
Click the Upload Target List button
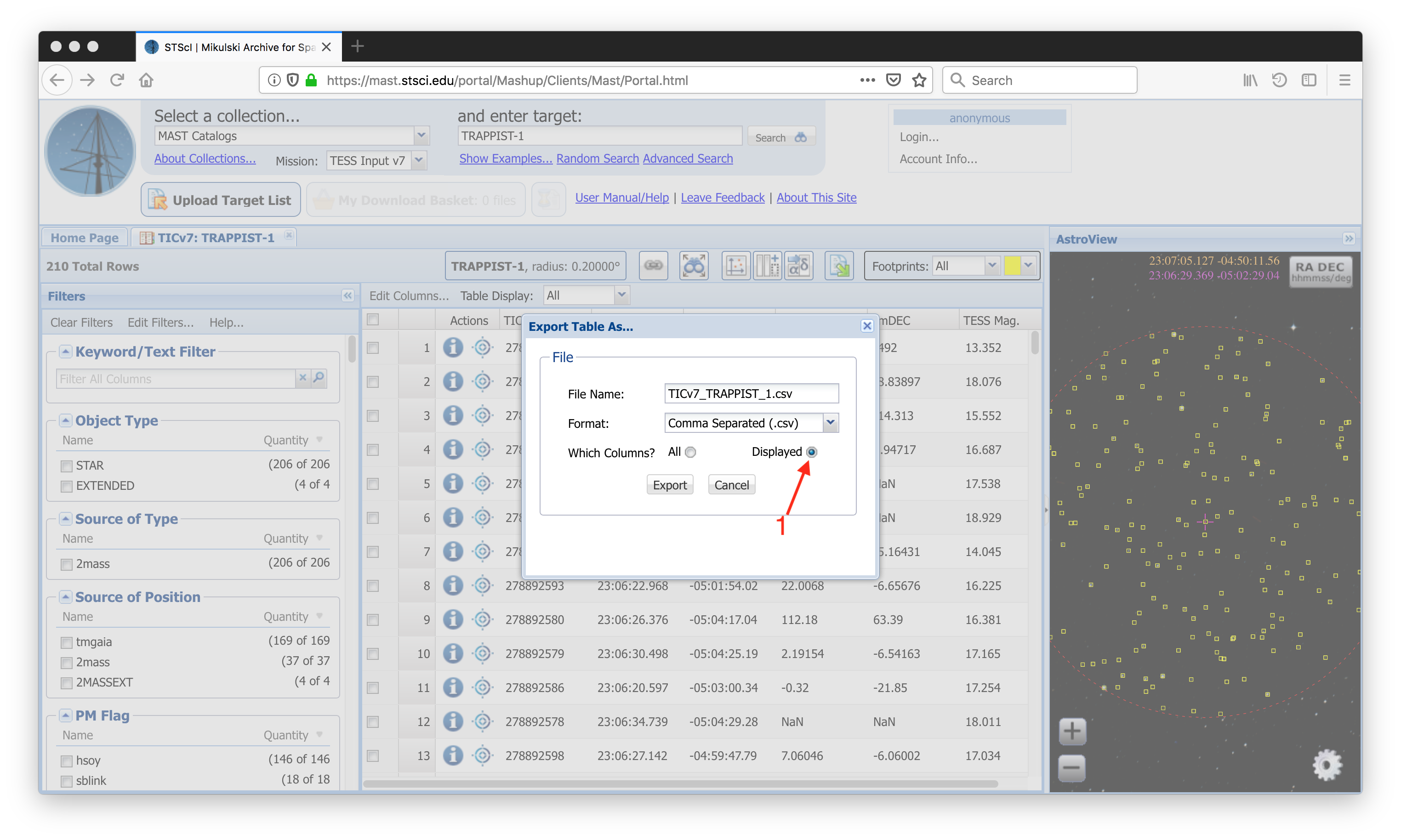[x=221, y=200]
